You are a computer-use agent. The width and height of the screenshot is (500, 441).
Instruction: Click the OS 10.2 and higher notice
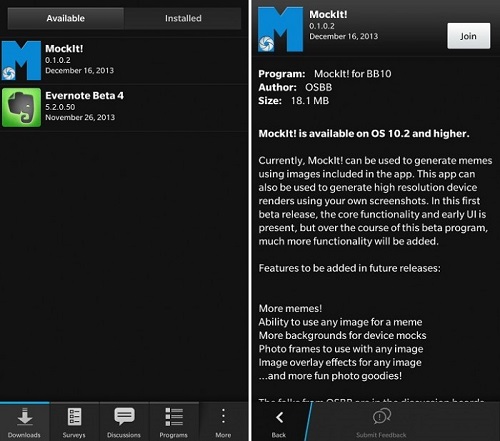(x=364, y=134)
